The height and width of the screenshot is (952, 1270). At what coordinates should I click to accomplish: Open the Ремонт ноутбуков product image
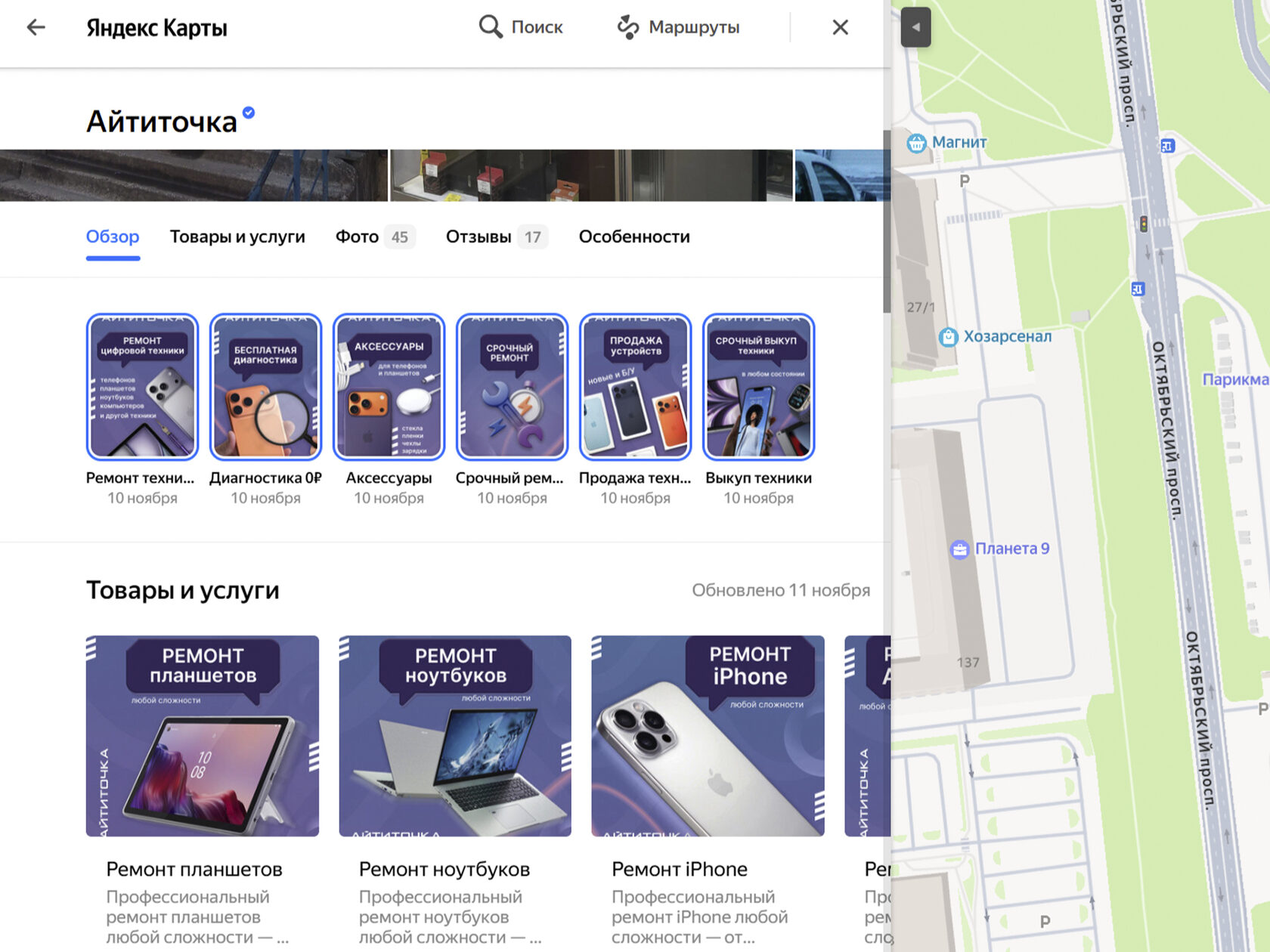pos(455,736)
